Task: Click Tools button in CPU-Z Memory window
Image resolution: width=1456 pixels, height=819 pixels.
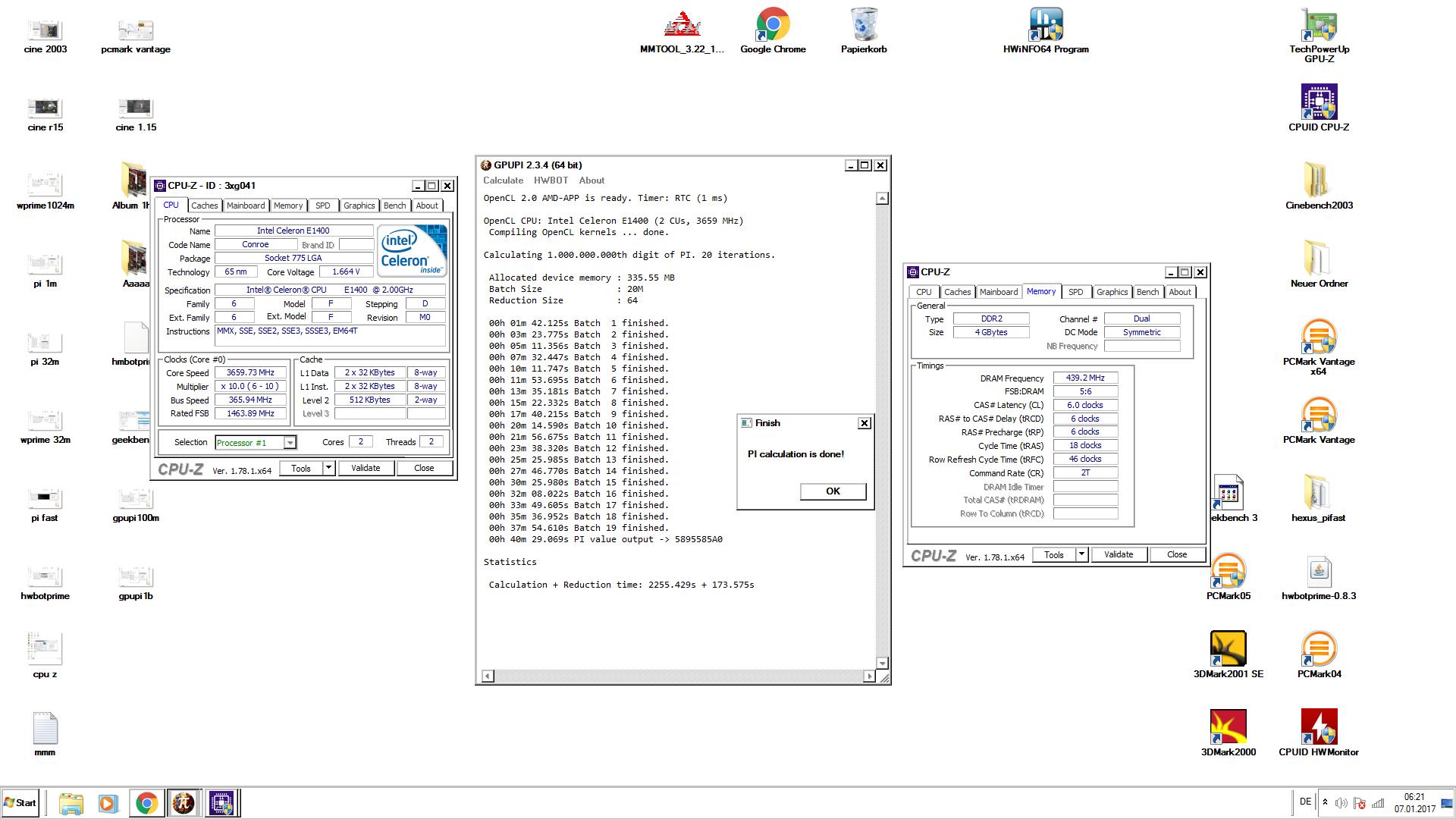Action: (x=1054, y=554)
